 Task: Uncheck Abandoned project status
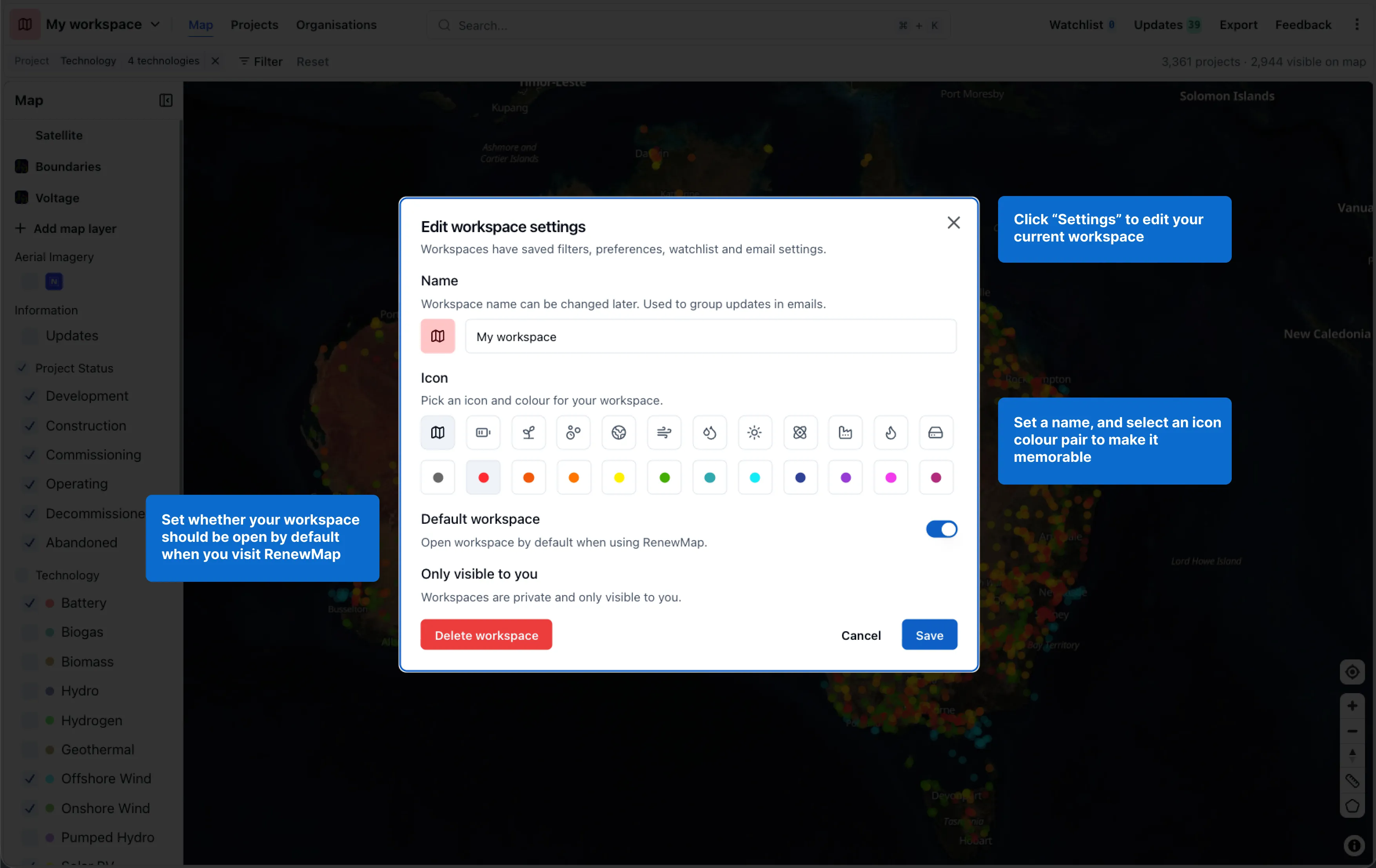[30, 543]
